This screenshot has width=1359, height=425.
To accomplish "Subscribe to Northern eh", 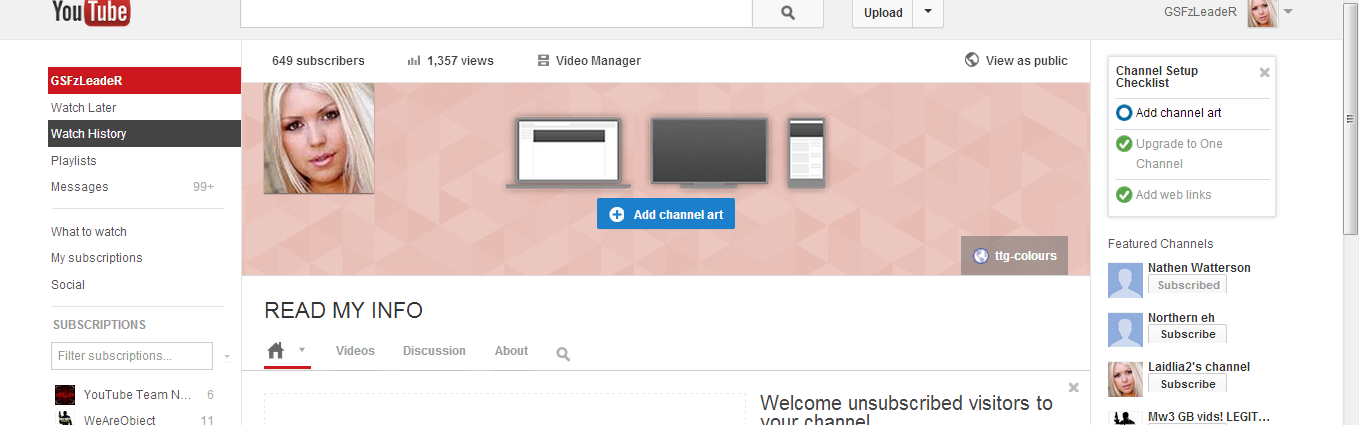I will point(1187,334).
